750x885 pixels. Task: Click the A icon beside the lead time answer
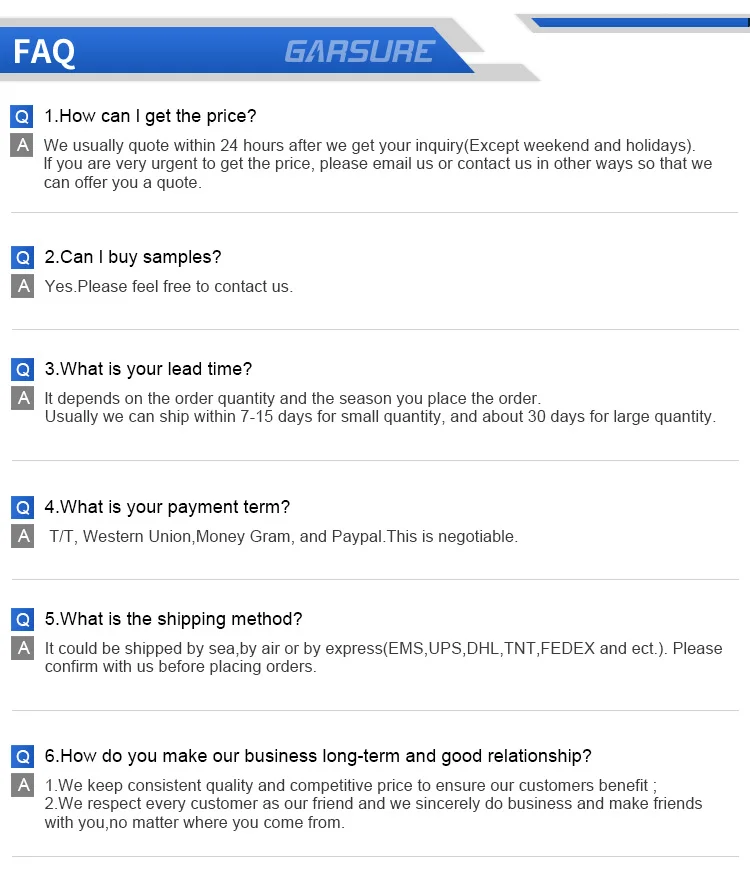23,398
